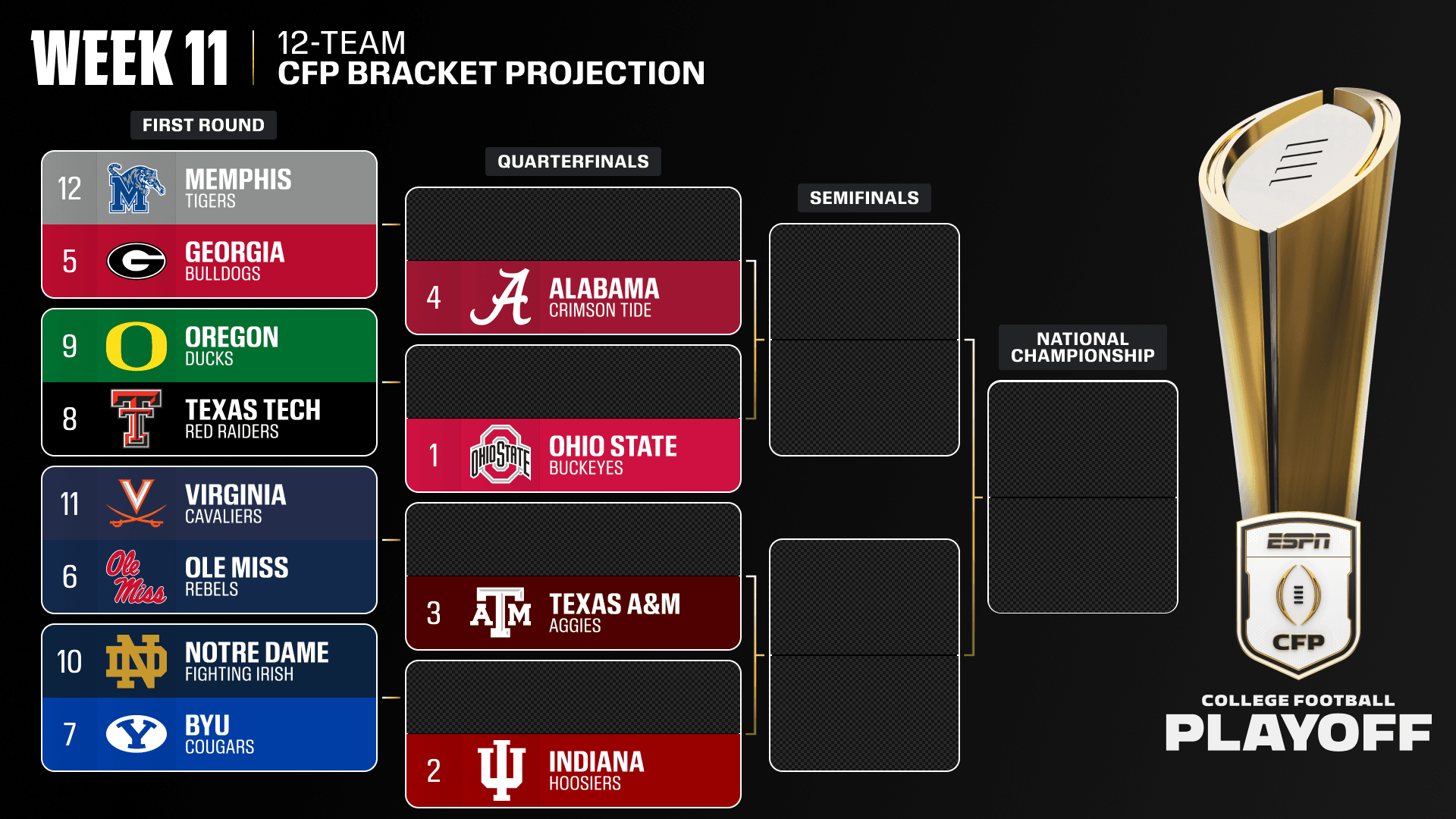Click the Ohio State Buckeyes logo
Viewport: 1456px width, 819px height.
click(x=500, y=455)
